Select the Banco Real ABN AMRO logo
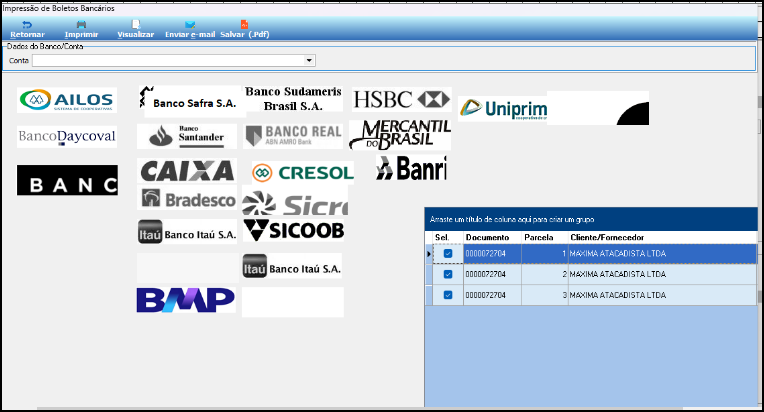Viewport: 764px width, 412px height. 293,136
